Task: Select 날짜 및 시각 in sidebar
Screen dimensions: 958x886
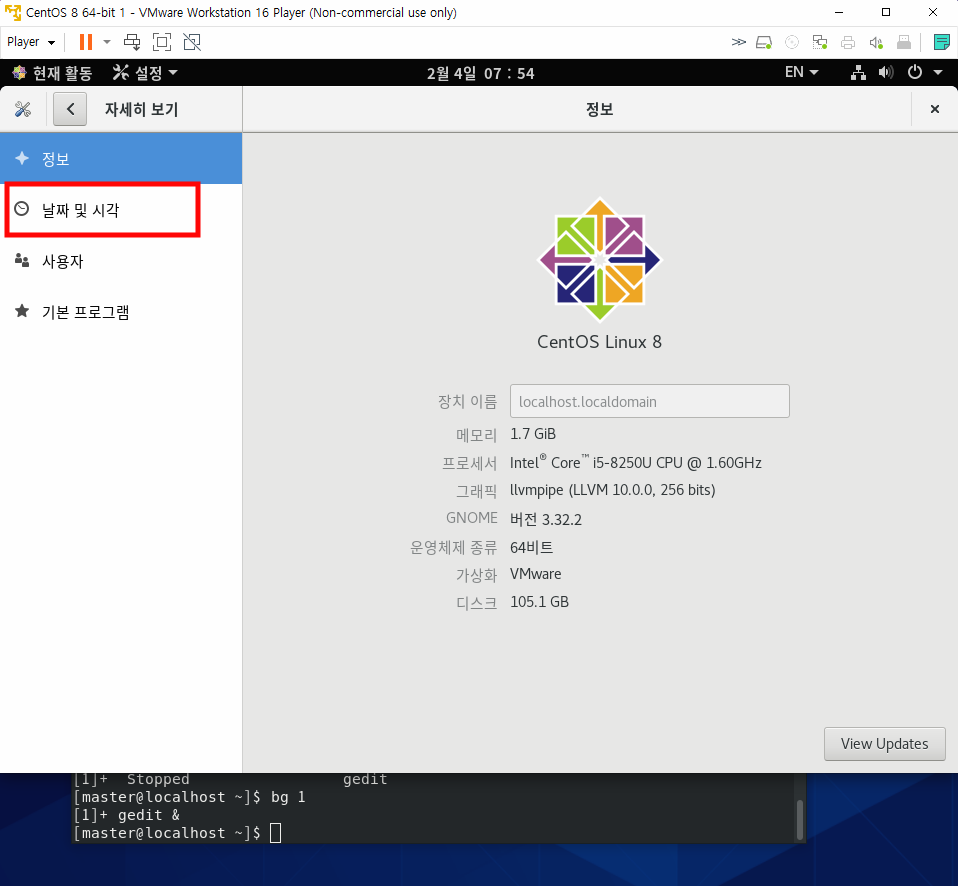Action: click(x=121, y=210)
